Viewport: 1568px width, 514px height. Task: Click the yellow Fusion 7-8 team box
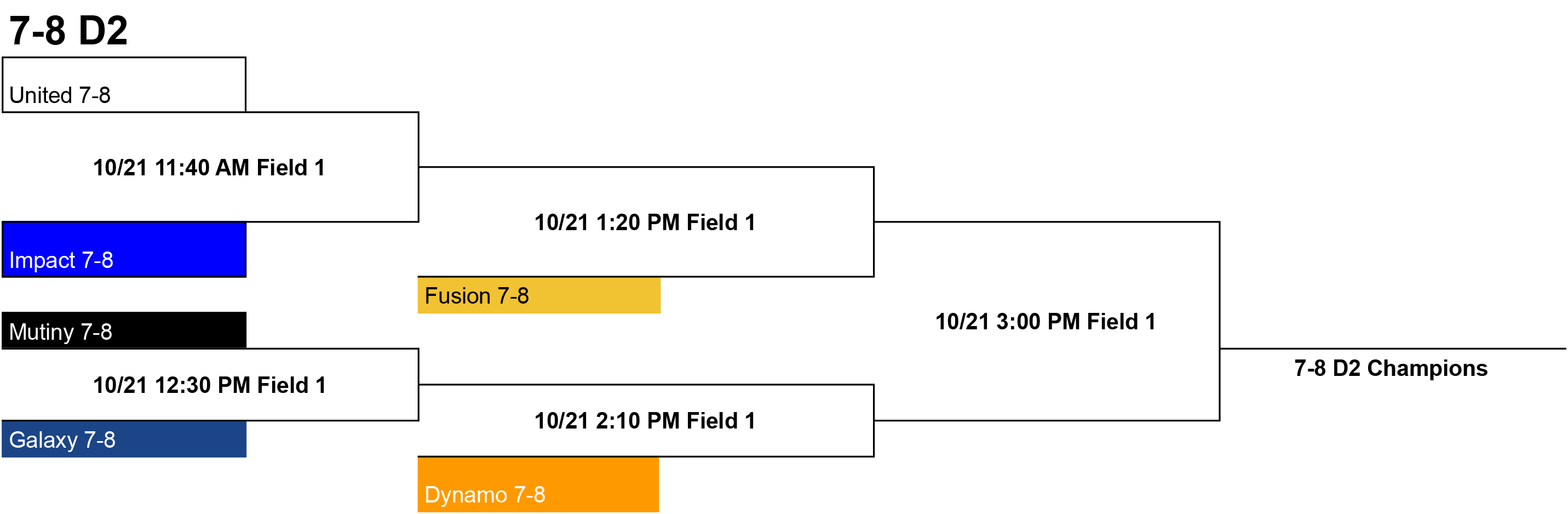(539, 295)
